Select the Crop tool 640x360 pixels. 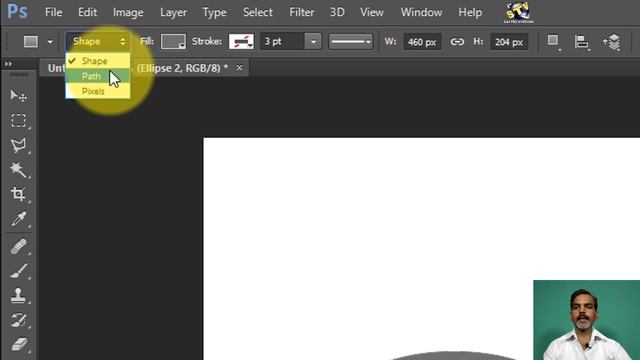18,194
